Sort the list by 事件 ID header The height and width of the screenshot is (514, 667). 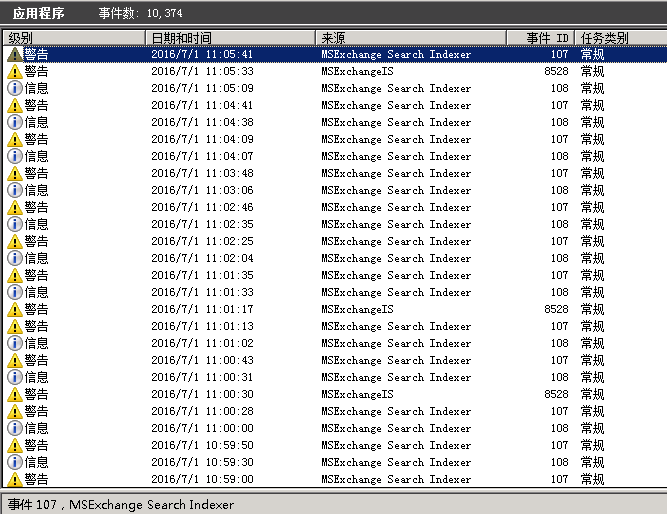tap(547, 38)
